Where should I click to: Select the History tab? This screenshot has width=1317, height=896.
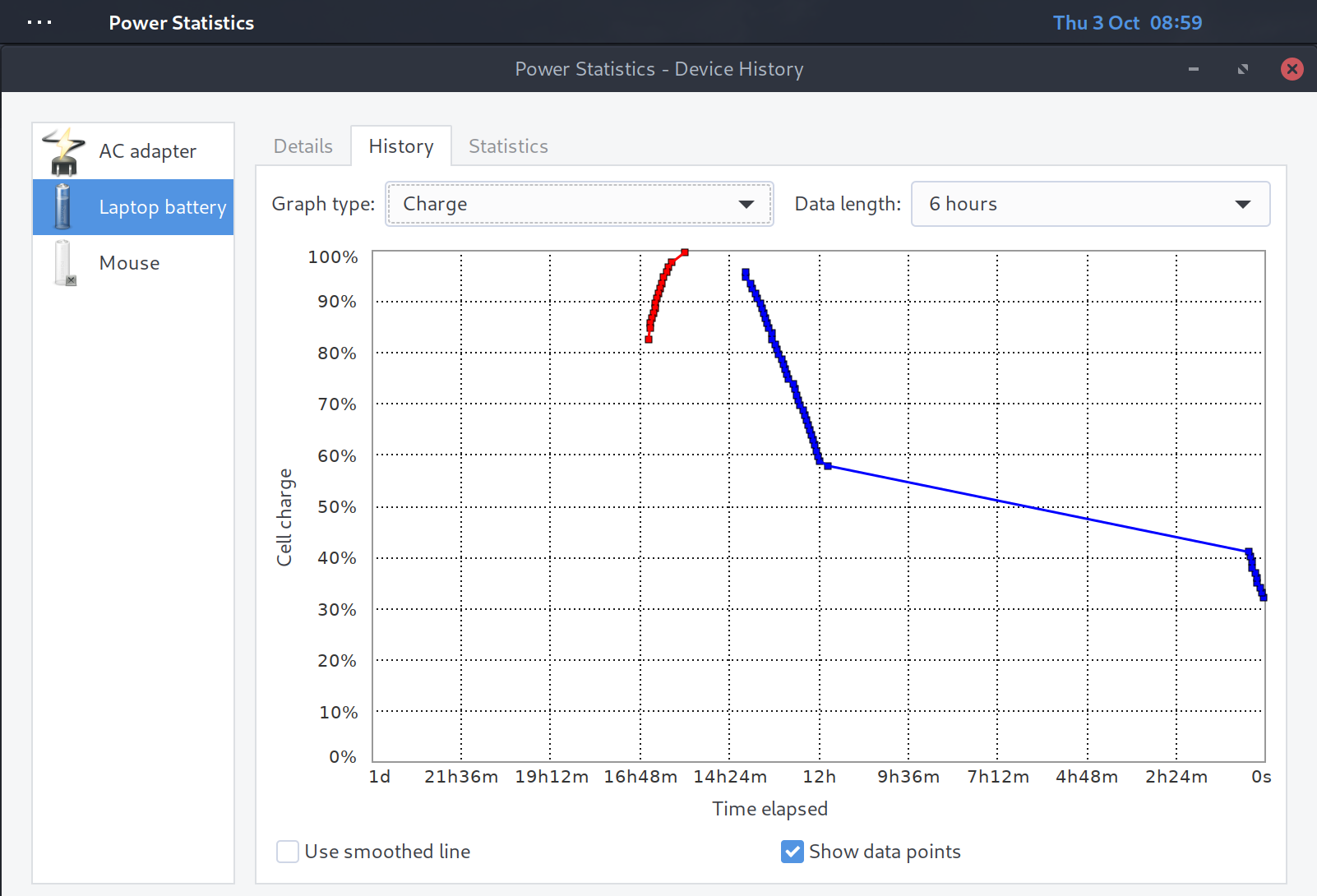pos(401,146)
